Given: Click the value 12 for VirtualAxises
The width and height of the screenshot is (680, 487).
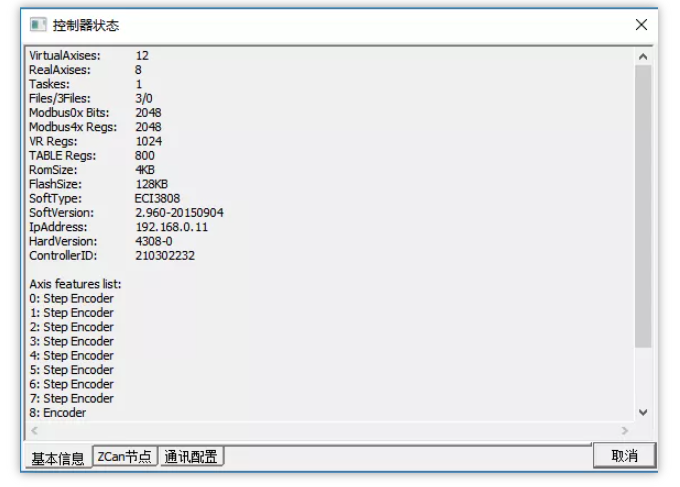Looking at the screenshot, I should click(142, 56).
